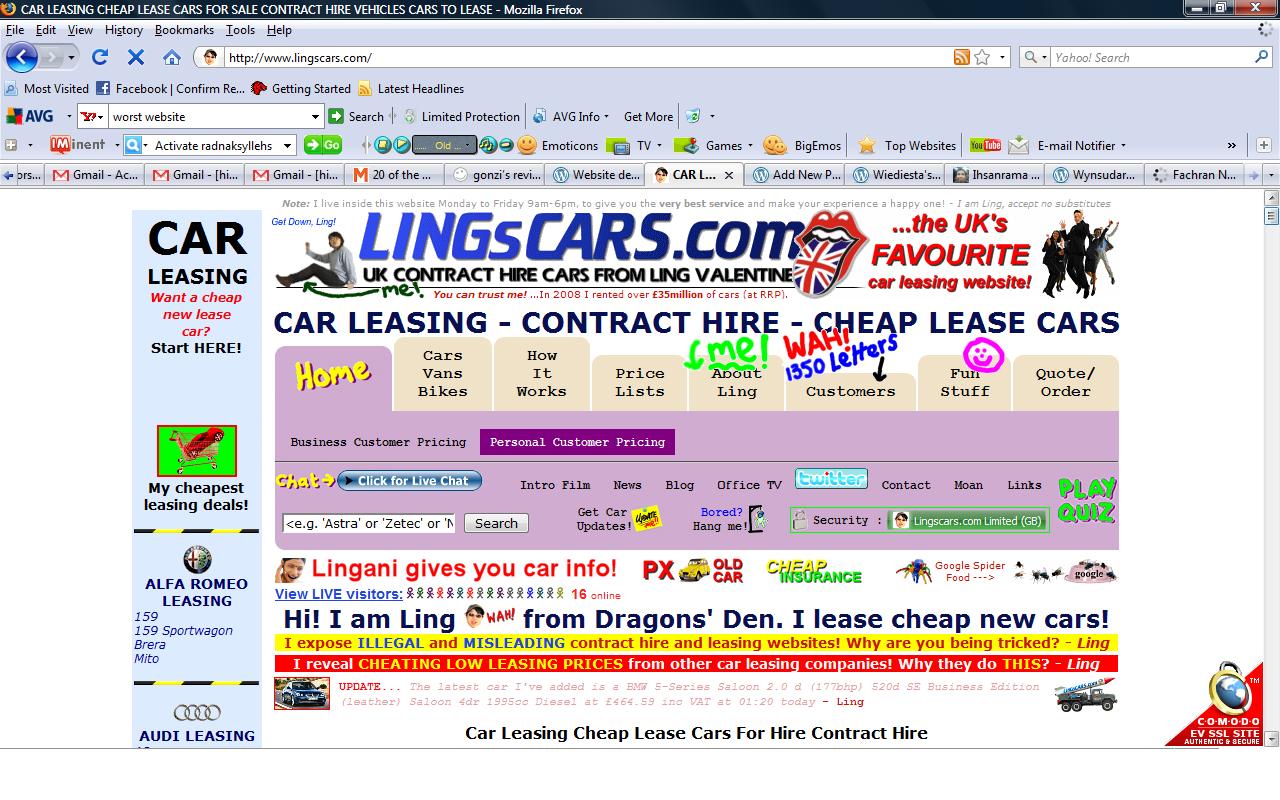Open the Intro Film link
The height and width of the screenshot is (800, 1280).
[x=555, y=485]
